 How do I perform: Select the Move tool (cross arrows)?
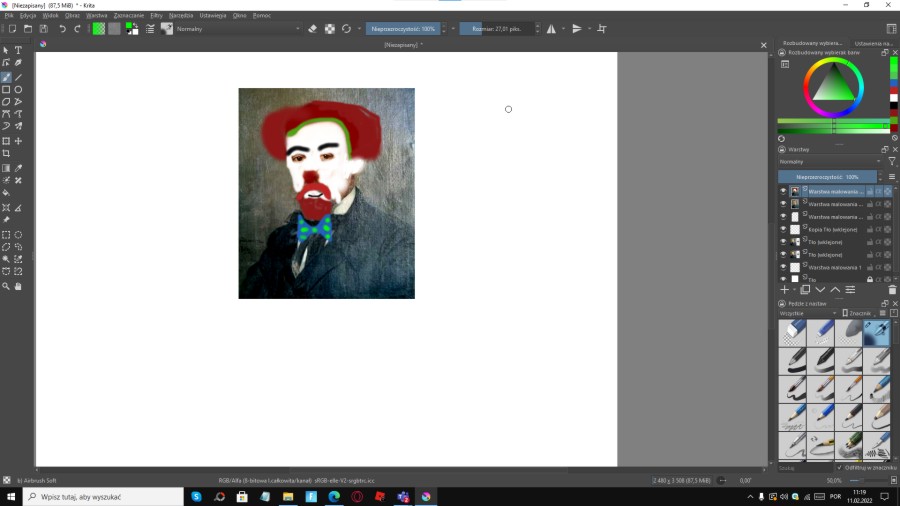pyautogui.click(x=18, y=141)
